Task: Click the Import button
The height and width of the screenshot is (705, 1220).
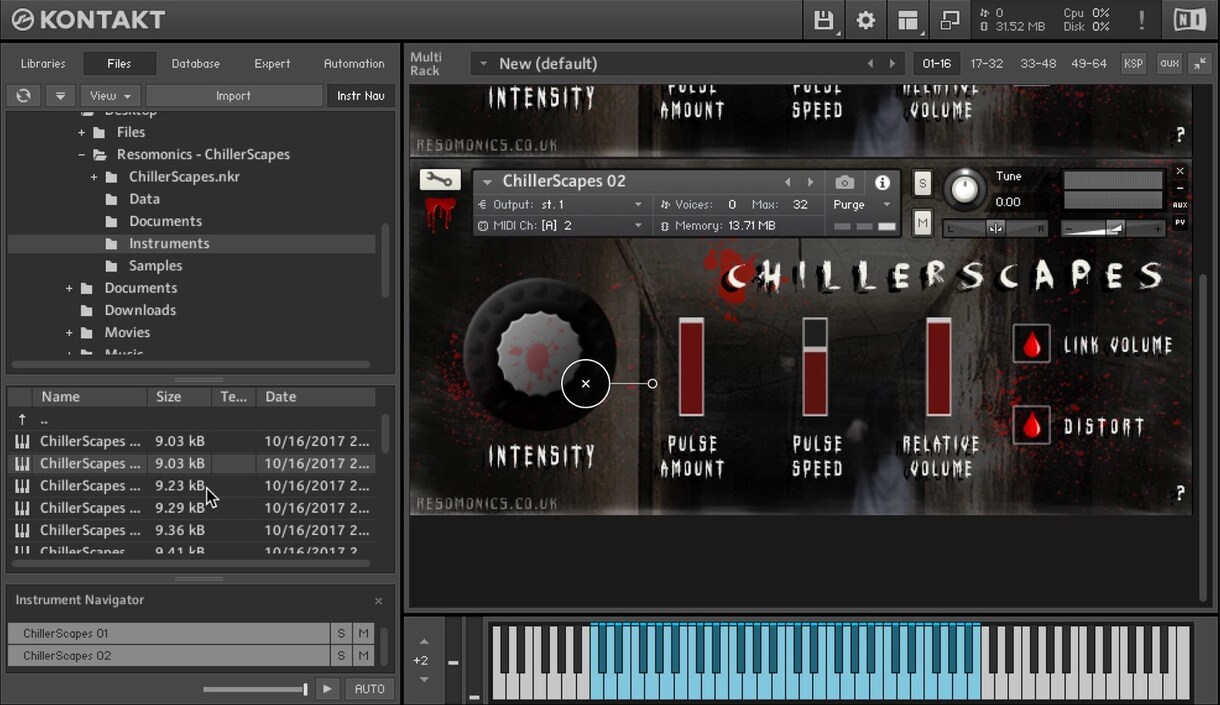Action: tap(234, 95)
